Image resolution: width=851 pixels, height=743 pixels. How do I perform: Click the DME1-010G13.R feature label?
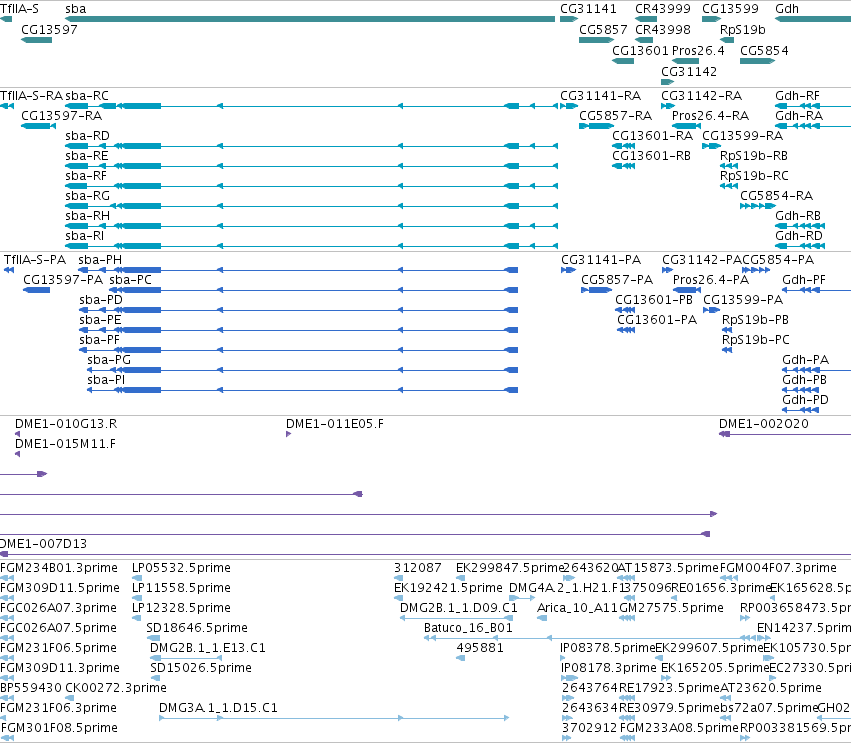point(66,424)
